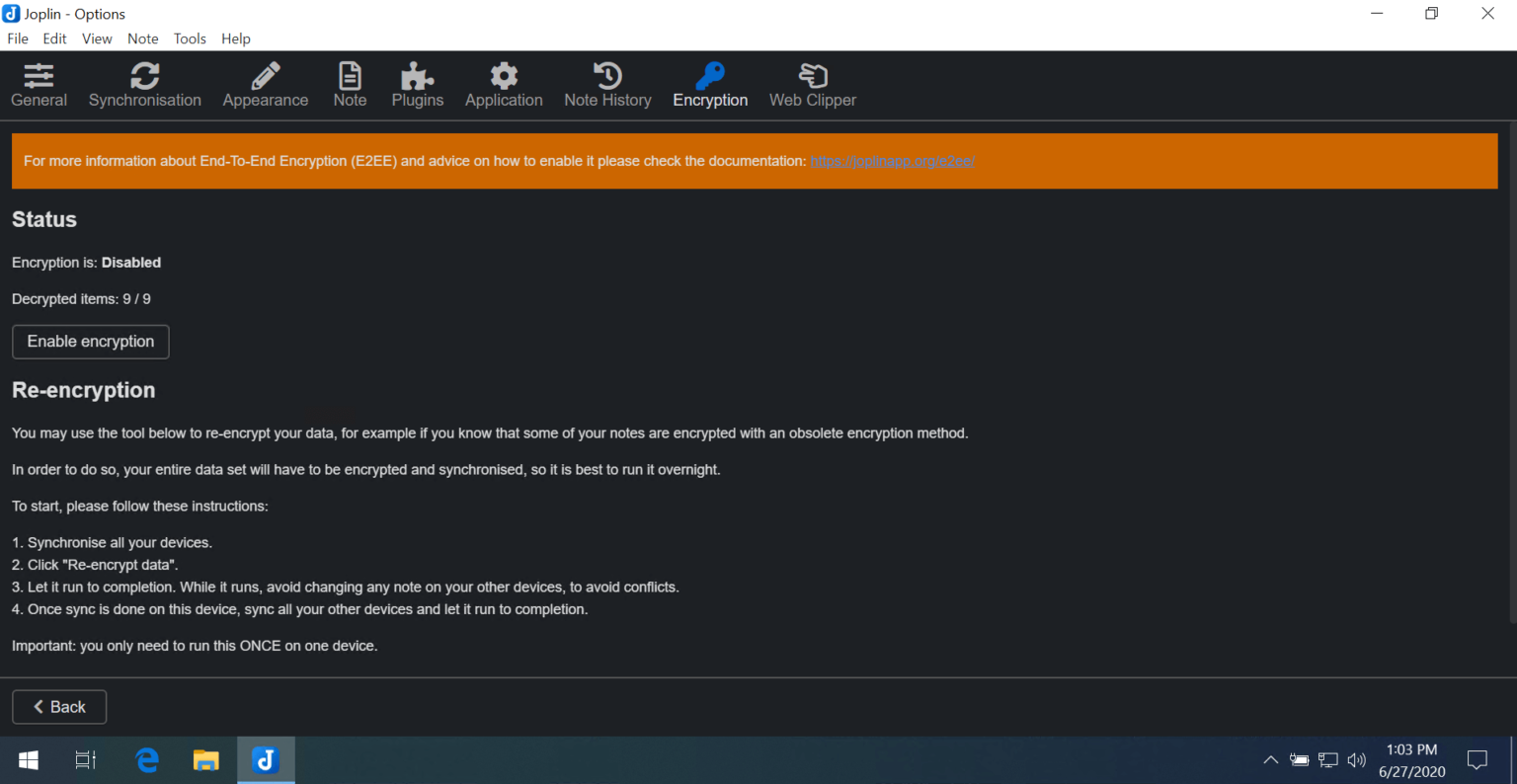Open the General settings section
This screenshot has height=784, width=1517.
[39, 84]
